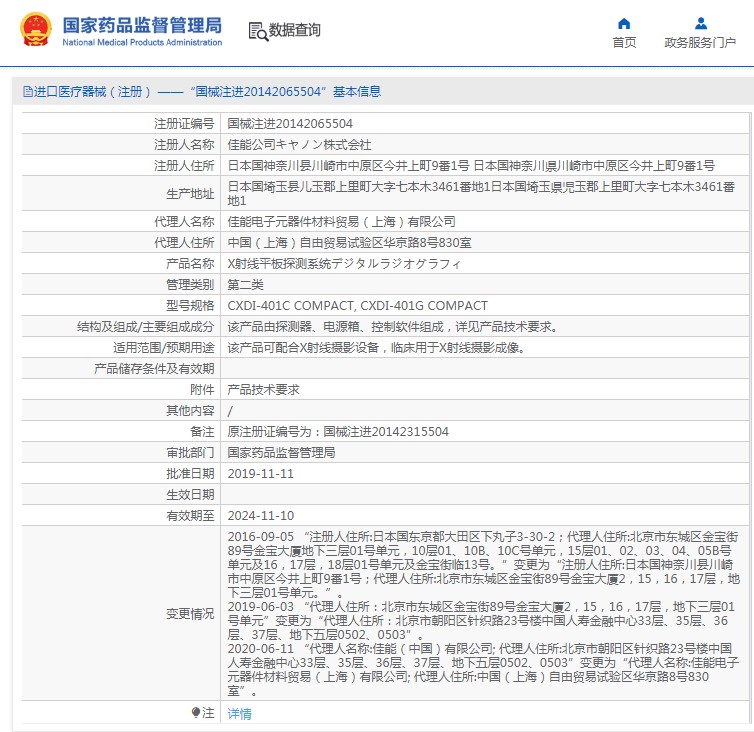Select the attachment value 产品技术要求
The height and width of the screenshot is (732, 754).
(264, 390)
